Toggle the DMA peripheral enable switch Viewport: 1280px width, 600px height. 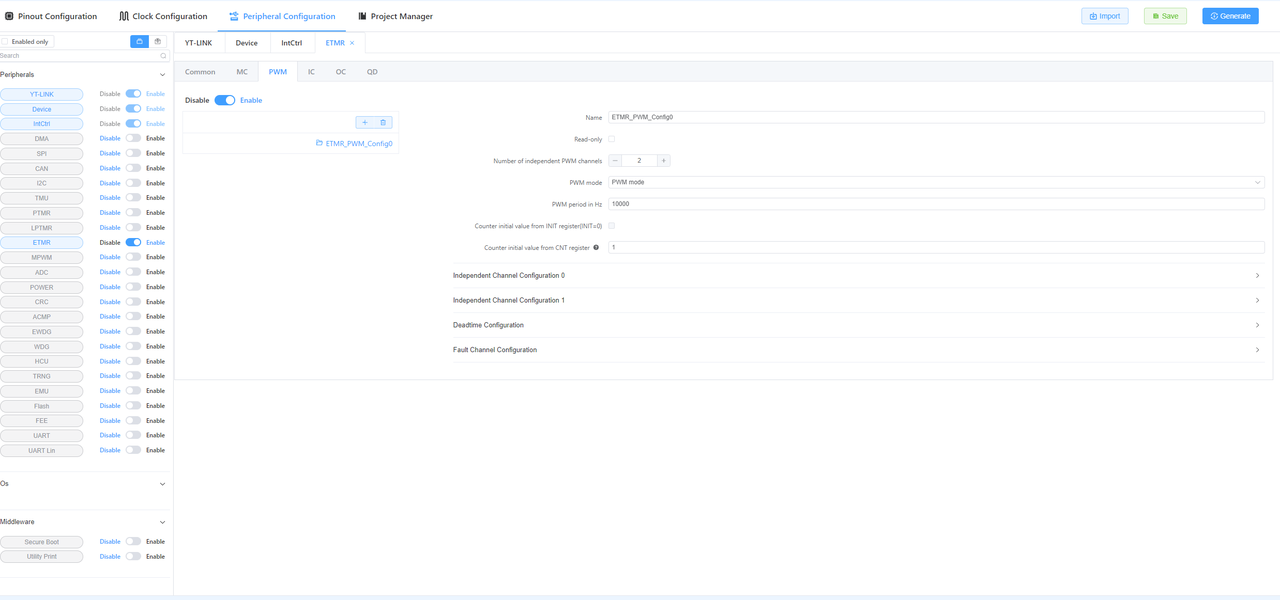point(133,139)
